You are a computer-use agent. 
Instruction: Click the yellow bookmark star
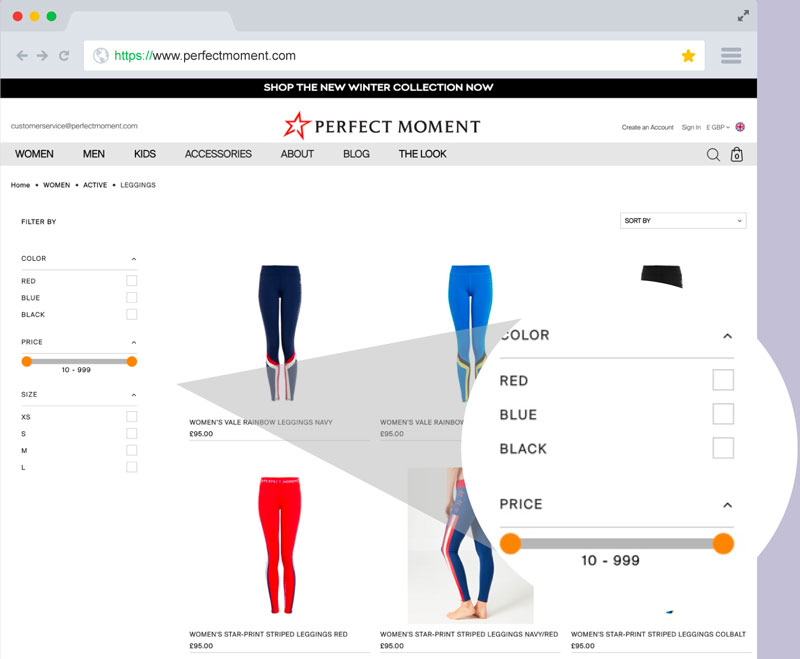[x=688, y=56]
